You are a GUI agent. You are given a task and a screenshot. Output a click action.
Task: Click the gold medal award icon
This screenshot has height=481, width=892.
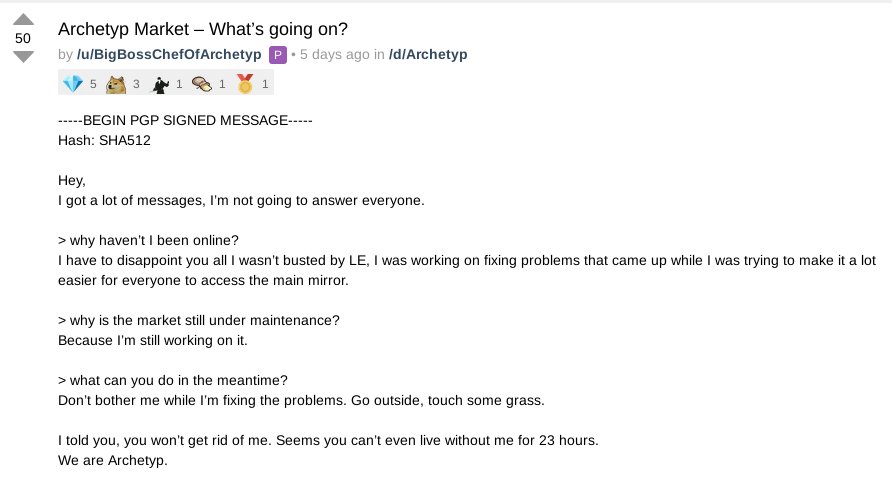[x=245, y=84]
